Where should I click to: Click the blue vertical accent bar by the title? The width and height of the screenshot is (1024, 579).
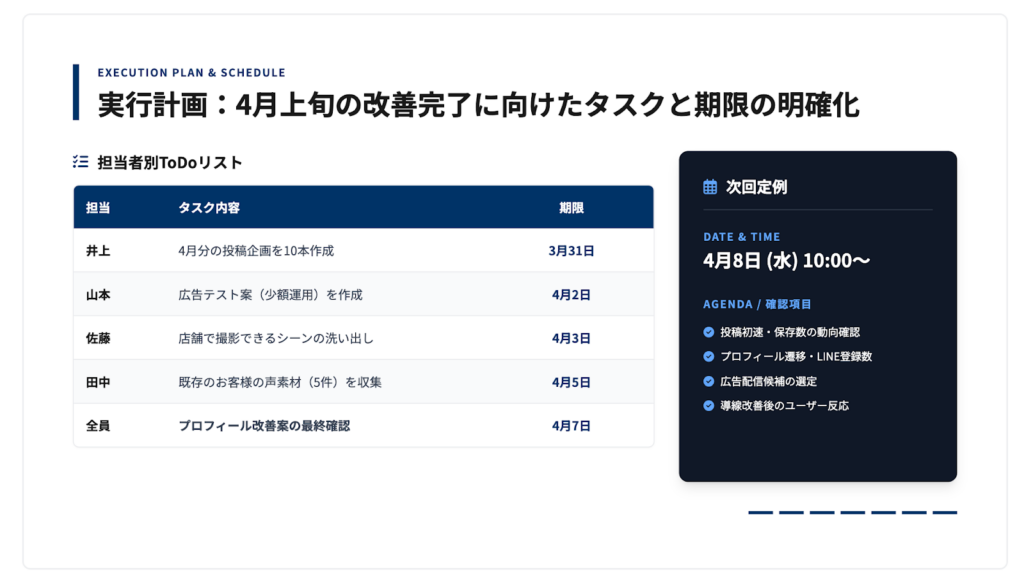[x=76, y=92]
